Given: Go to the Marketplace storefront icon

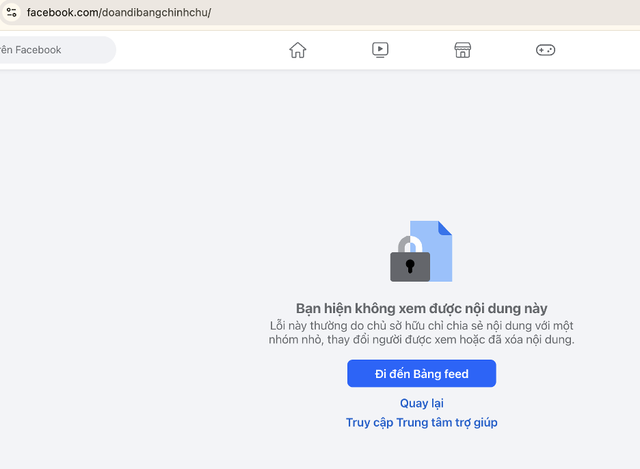Looking at the screenshot, I should coord(462,50).
